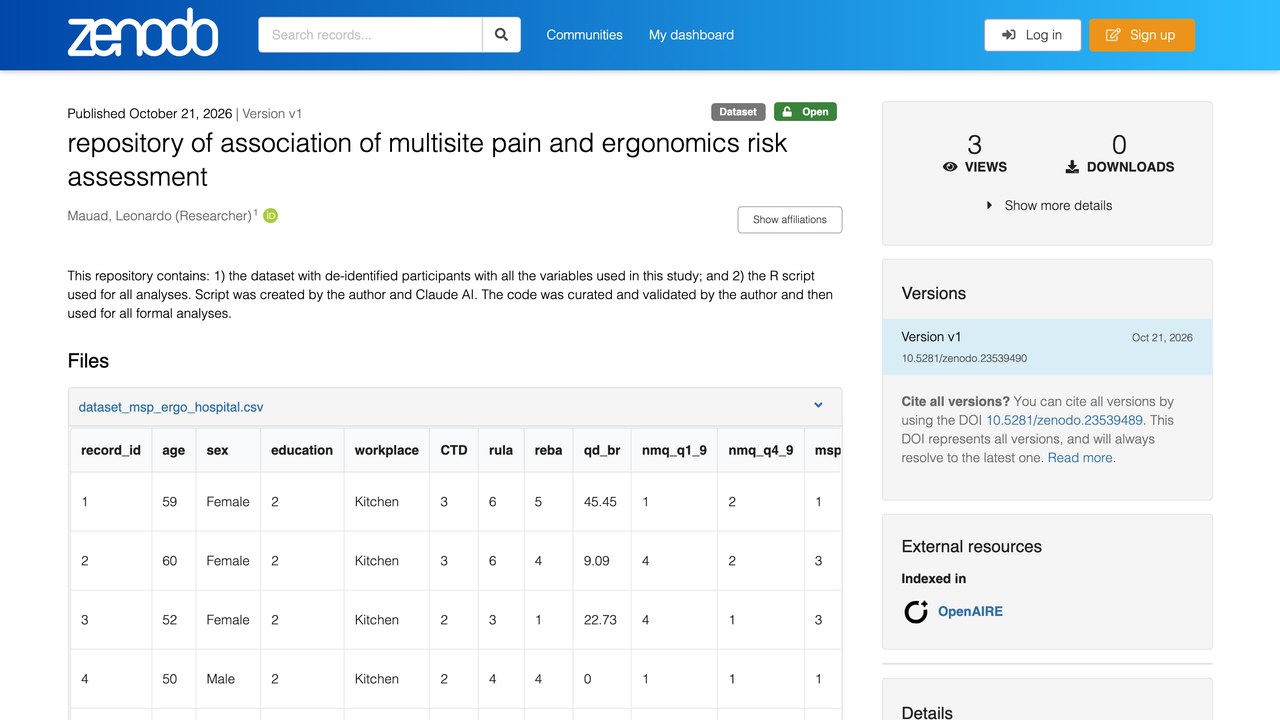Select the Version v1 entry
Viewport: 1280px width, 720px height.
coord(1047,347)
